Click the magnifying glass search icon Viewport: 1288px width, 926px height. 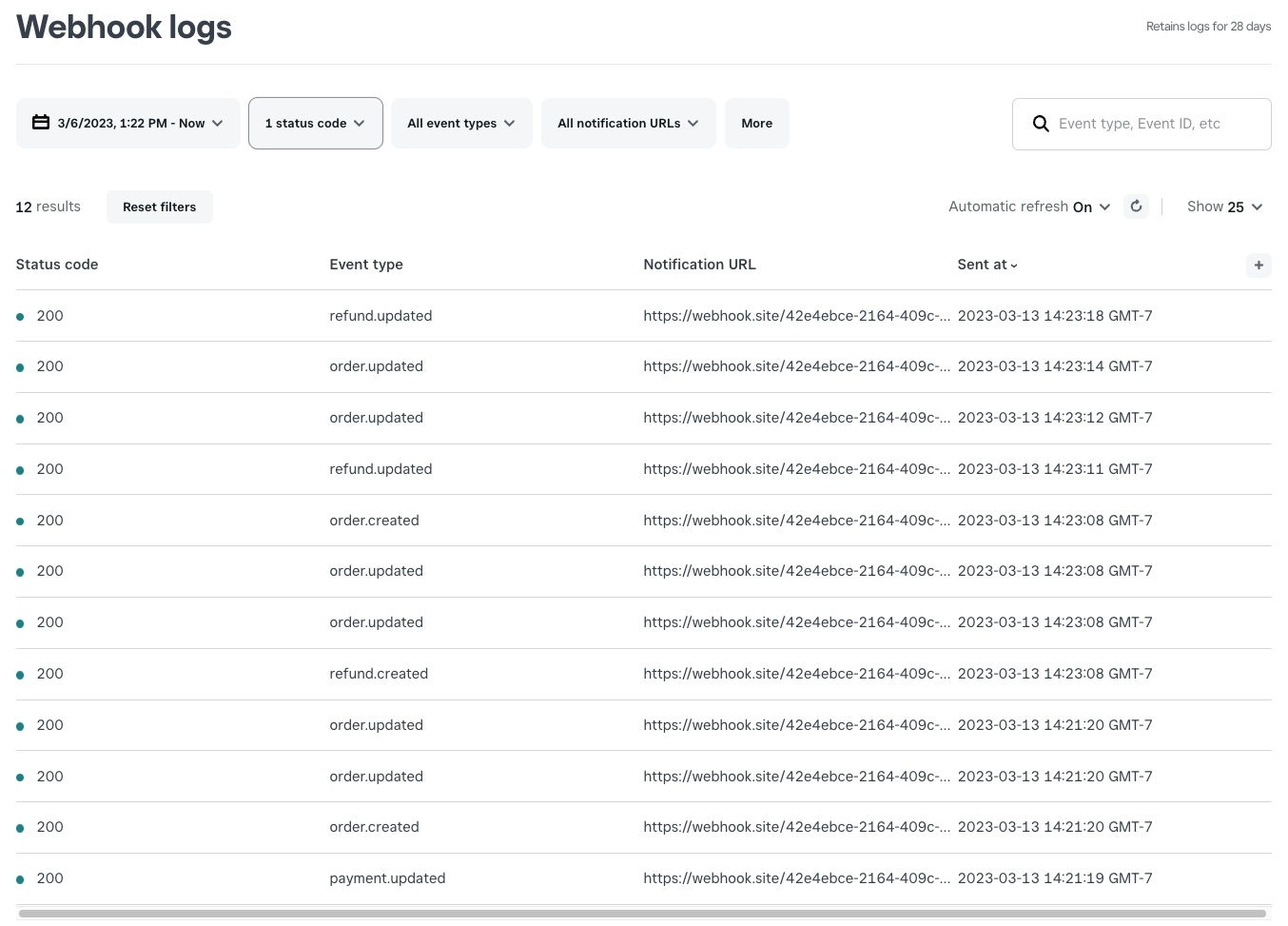(x=1041, y=124)
